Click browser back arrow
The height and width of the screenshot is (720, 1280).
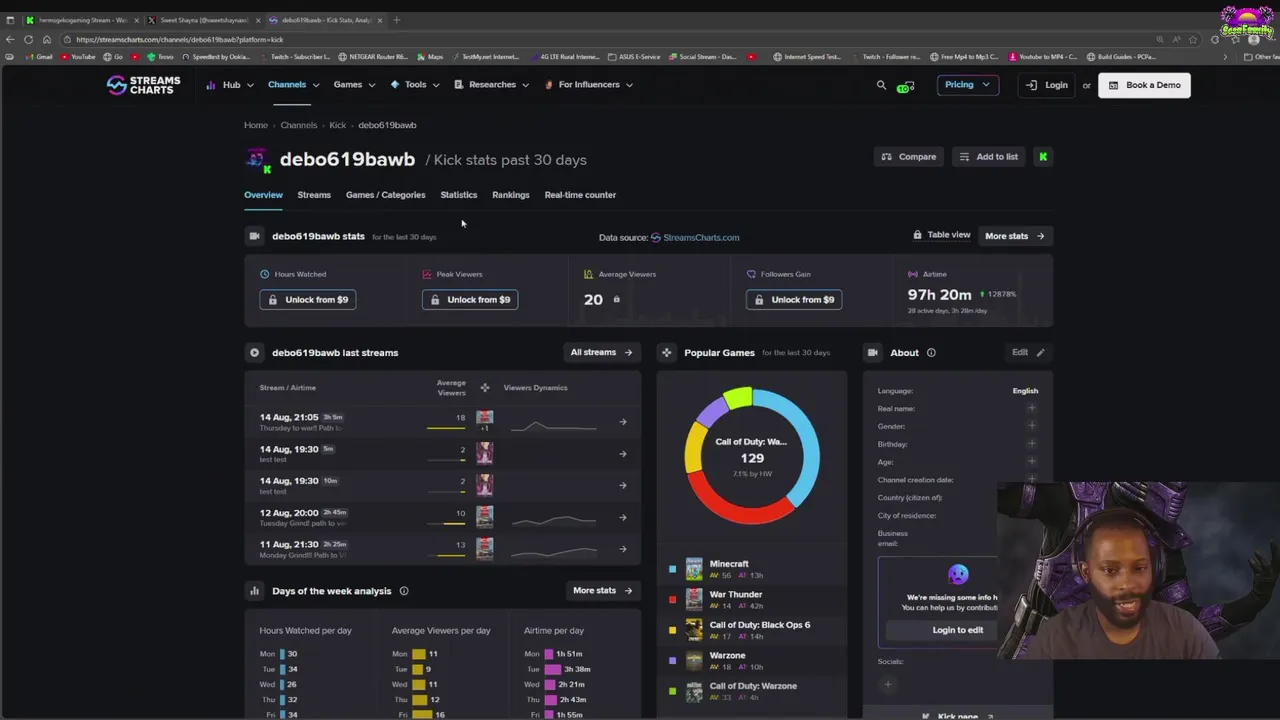tap(10, 39)
